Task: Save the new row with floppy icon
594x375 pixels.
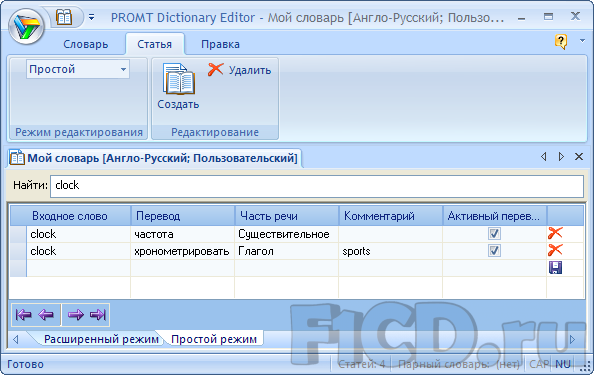Action: pos(555,267)
